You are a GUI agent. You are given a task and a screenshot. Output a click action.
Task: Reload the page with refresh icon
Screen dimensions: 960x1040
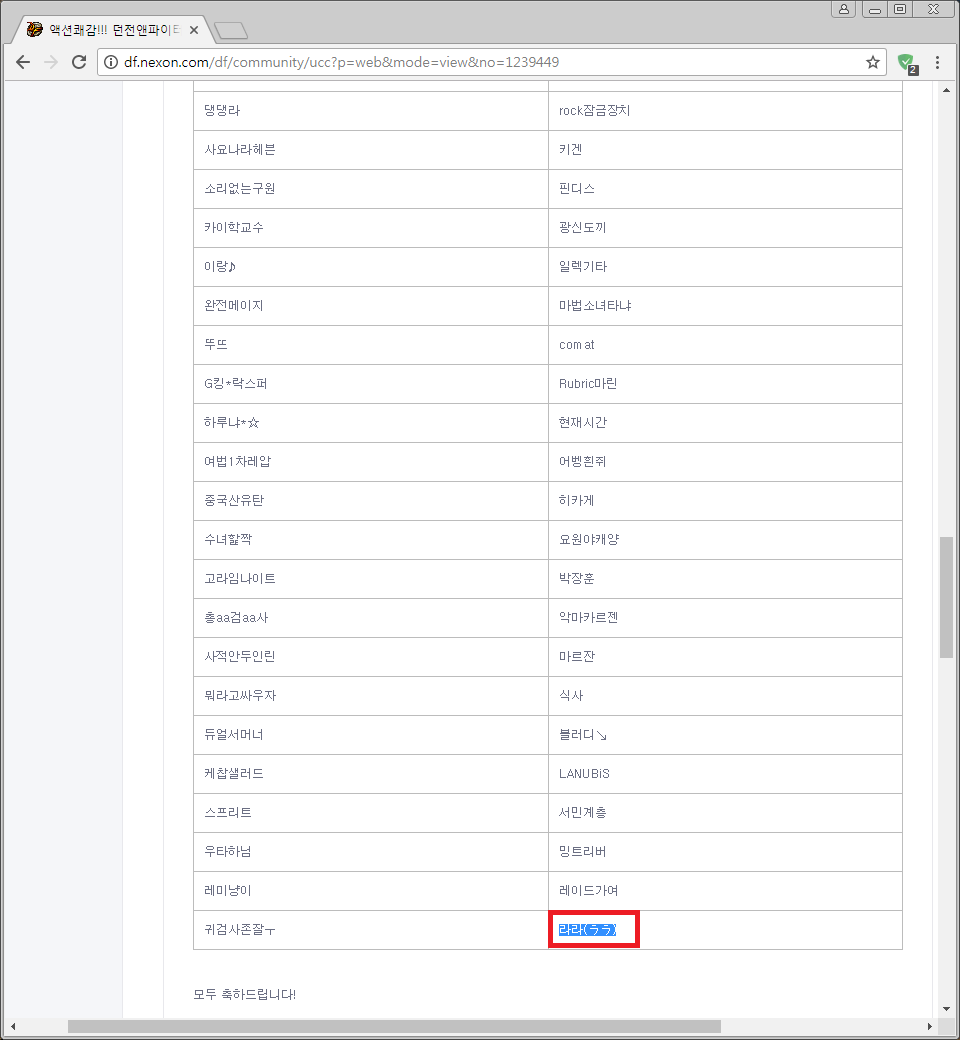79,62
